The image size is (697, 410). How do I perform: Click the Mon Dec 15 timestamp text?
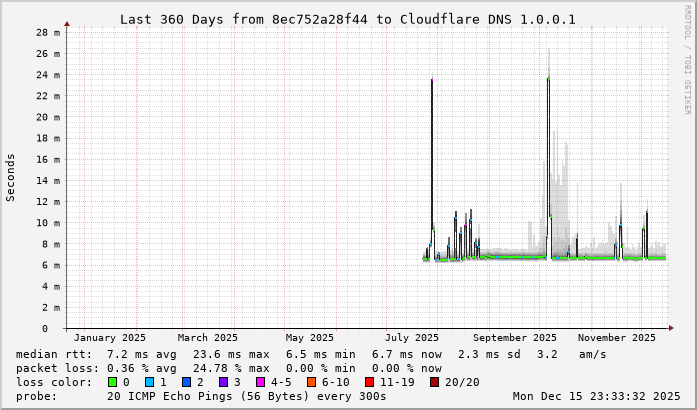(596, 396)
